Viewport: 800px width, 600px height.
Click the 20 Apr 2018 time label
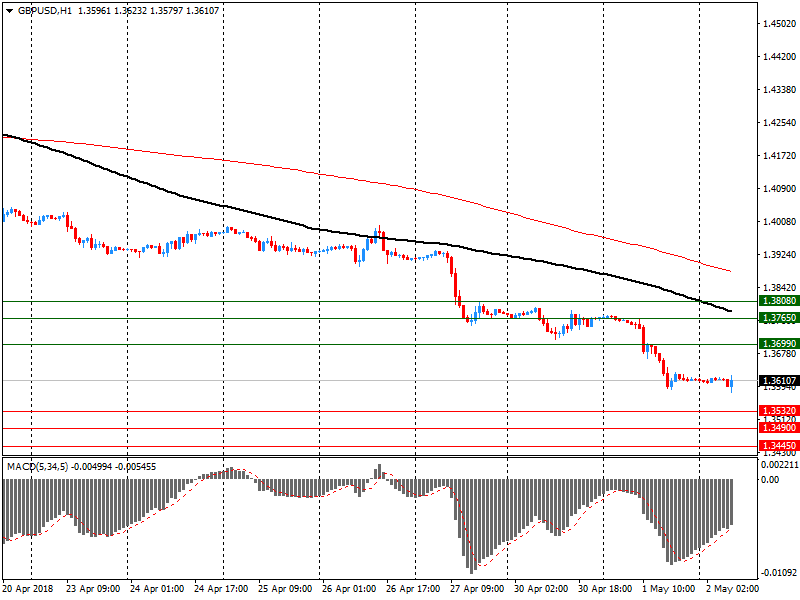(x=28, y=590)
